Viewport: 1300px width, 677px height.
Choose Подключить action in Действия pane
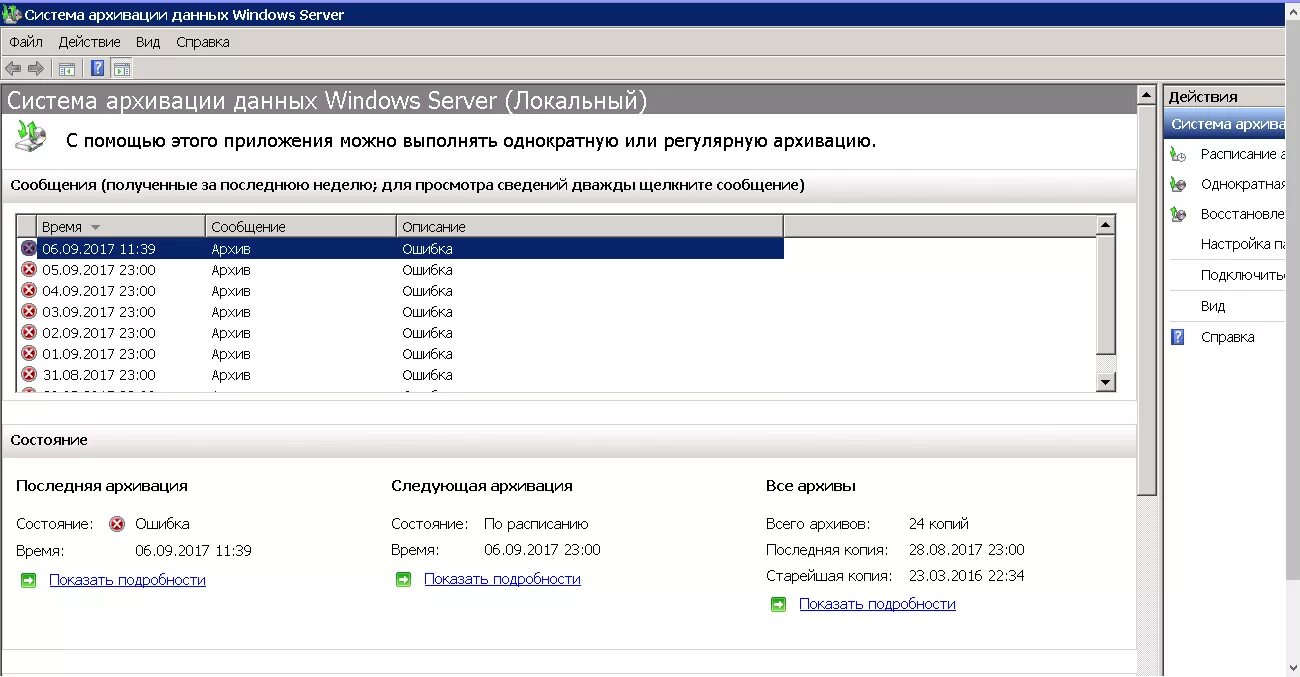click(x=1242, y=275)
